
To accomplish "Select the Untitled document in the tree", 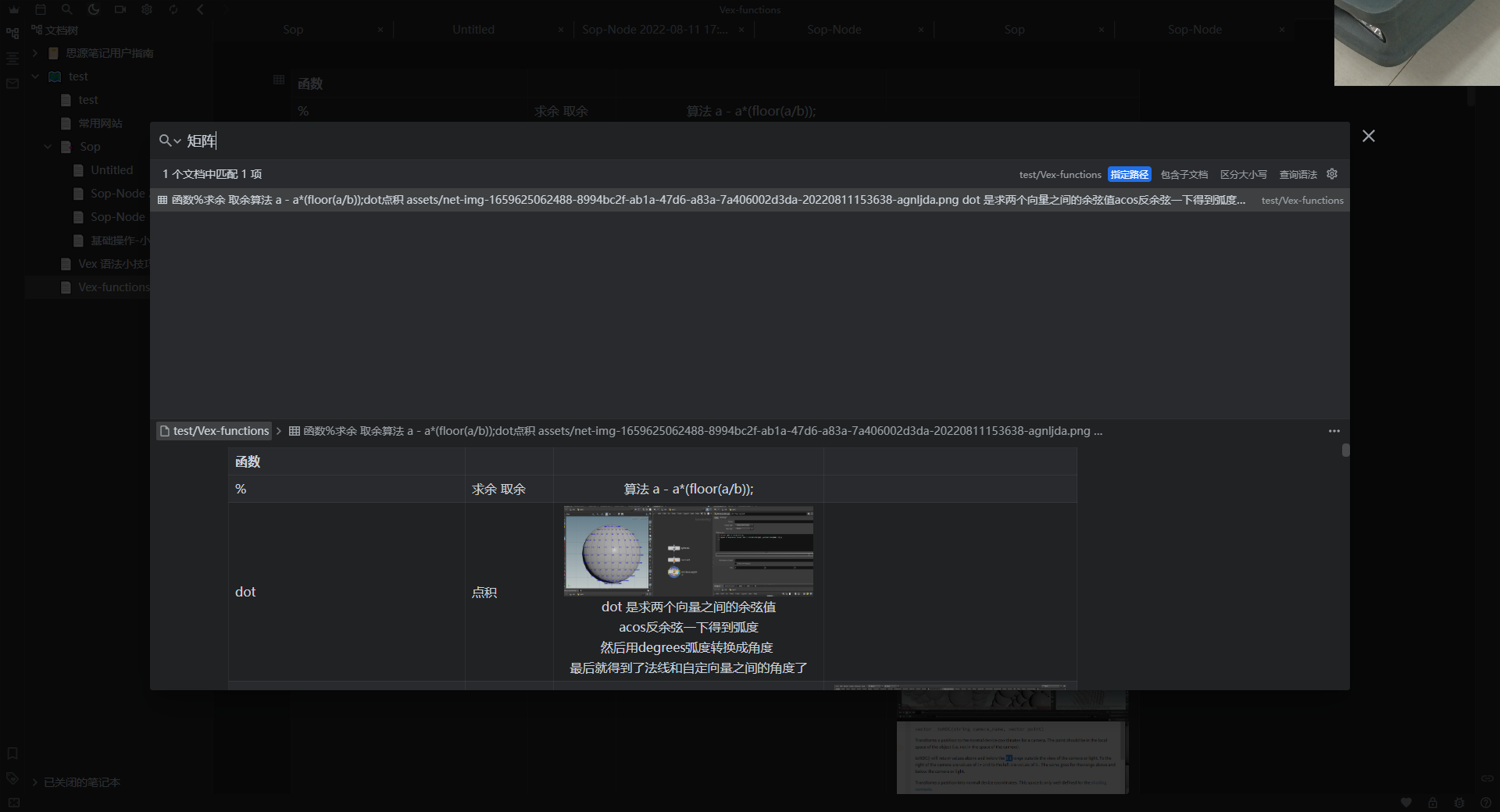I will [x=112, y=170].
